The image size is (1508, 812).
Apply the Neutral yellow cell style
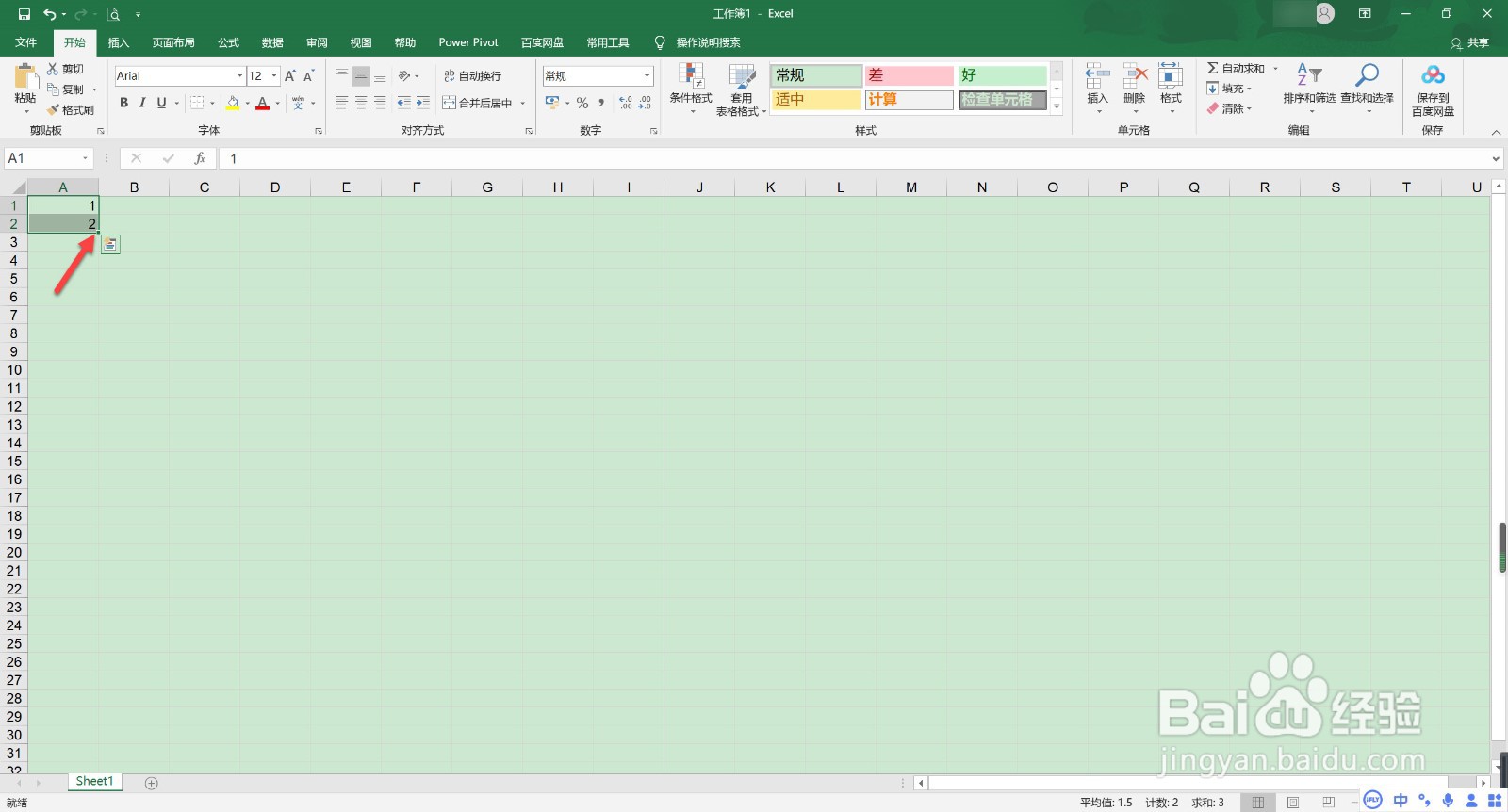(x=816, y=100)
